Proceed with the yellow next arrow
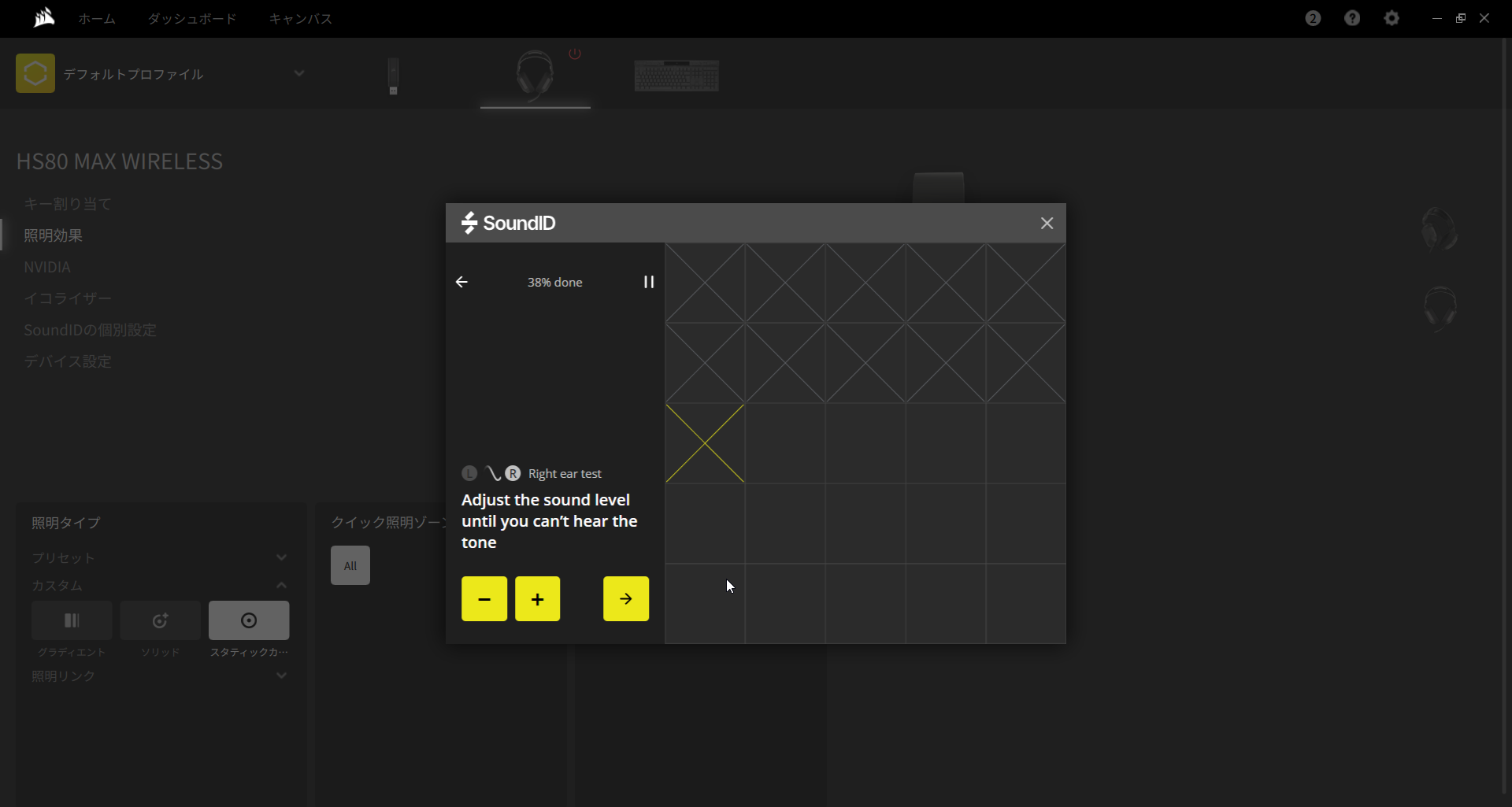Image resolution: width=1512 pixels, height=807 pixels. coord(626,599)
